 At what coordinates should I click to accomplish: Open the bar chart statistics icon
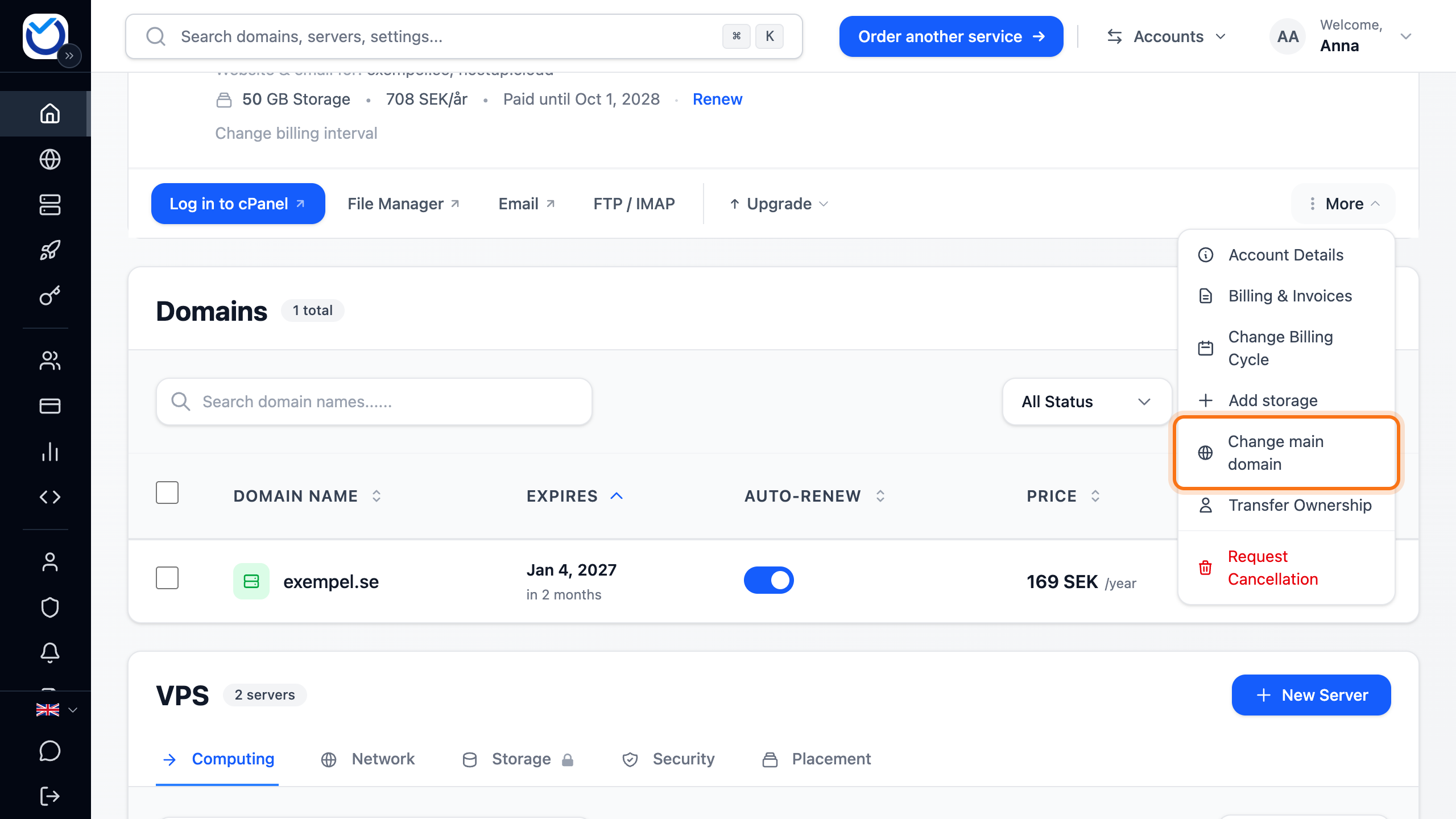50,452
